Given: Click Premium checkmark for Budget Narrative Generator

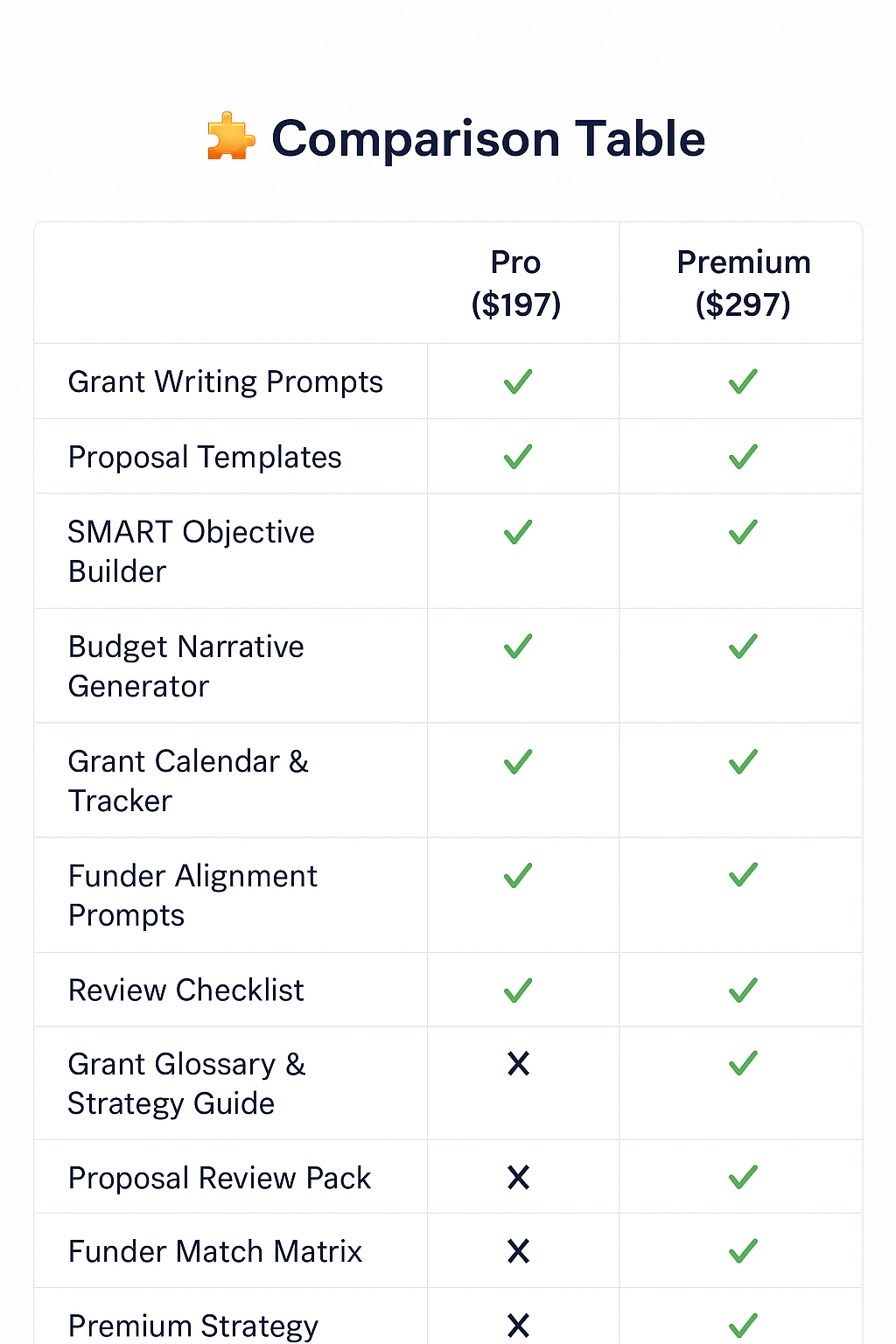Looking at the screenshot, I should pos(743,647).
